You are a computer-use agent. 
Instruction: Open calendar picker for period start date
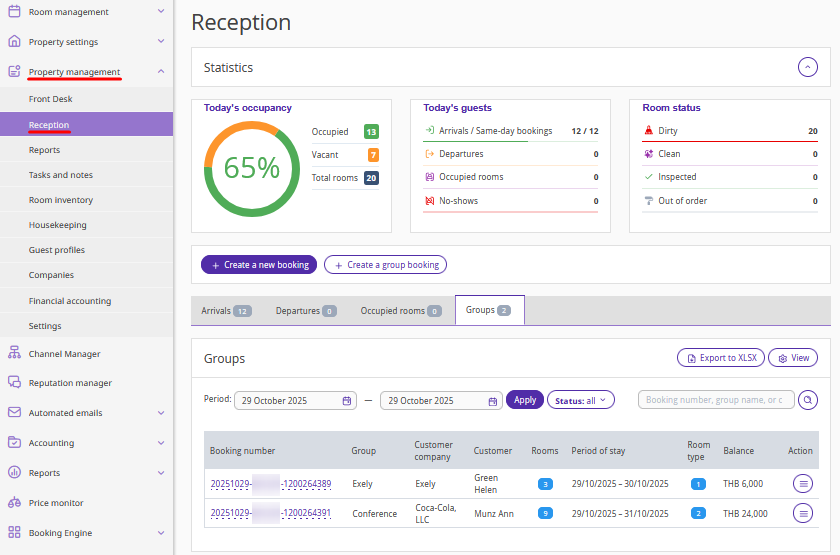347,400
